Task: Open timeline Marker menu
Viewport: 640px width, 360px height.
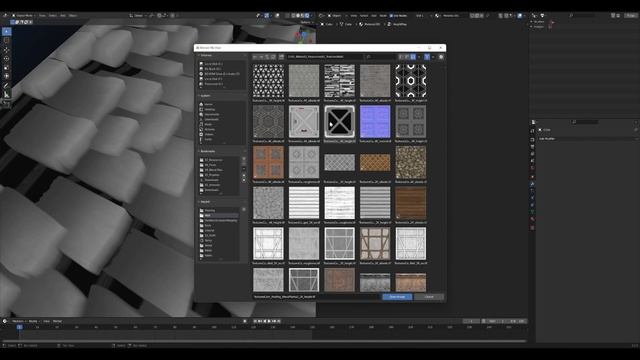Action: tap(57, 321)
